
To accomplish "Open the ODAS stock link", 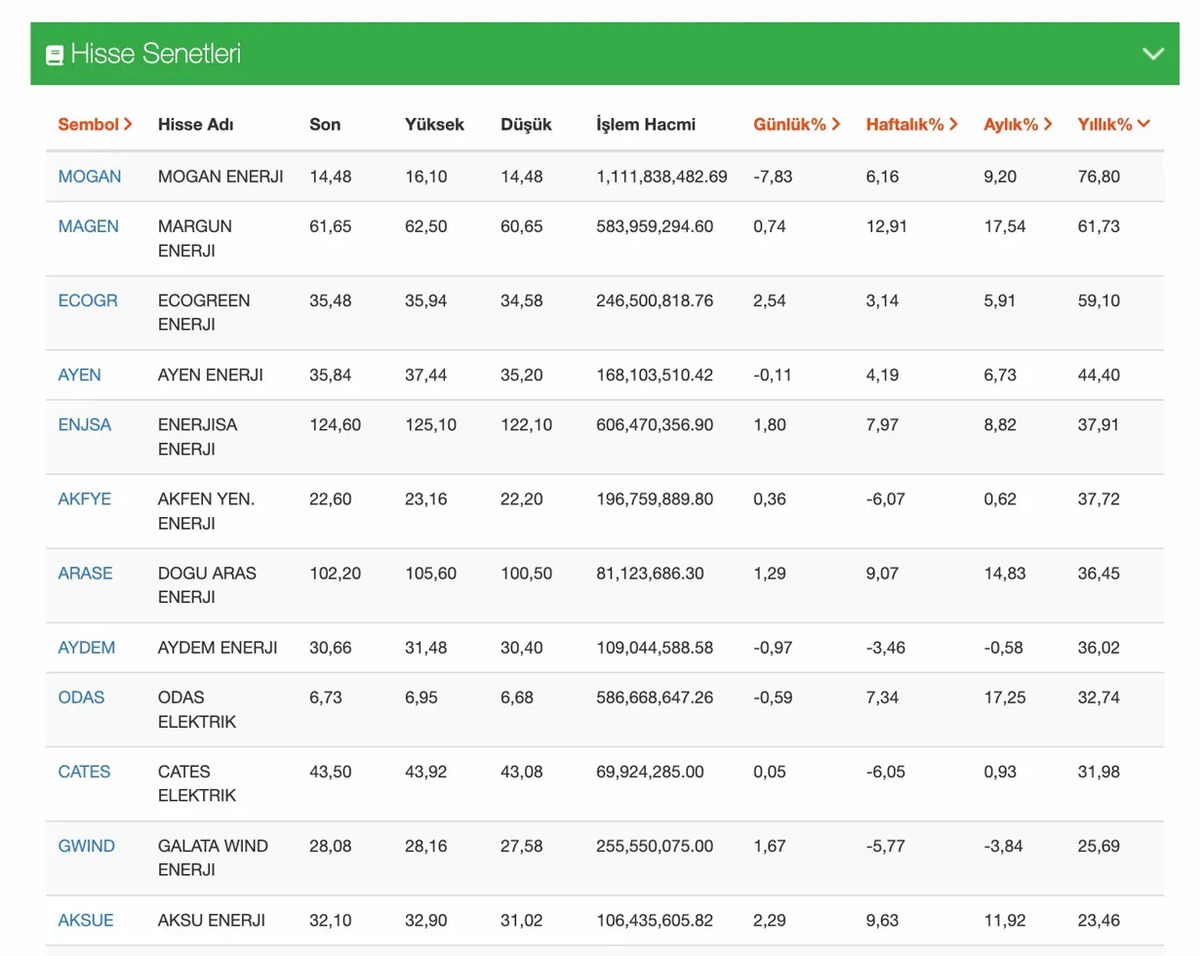I will [81, 697].
